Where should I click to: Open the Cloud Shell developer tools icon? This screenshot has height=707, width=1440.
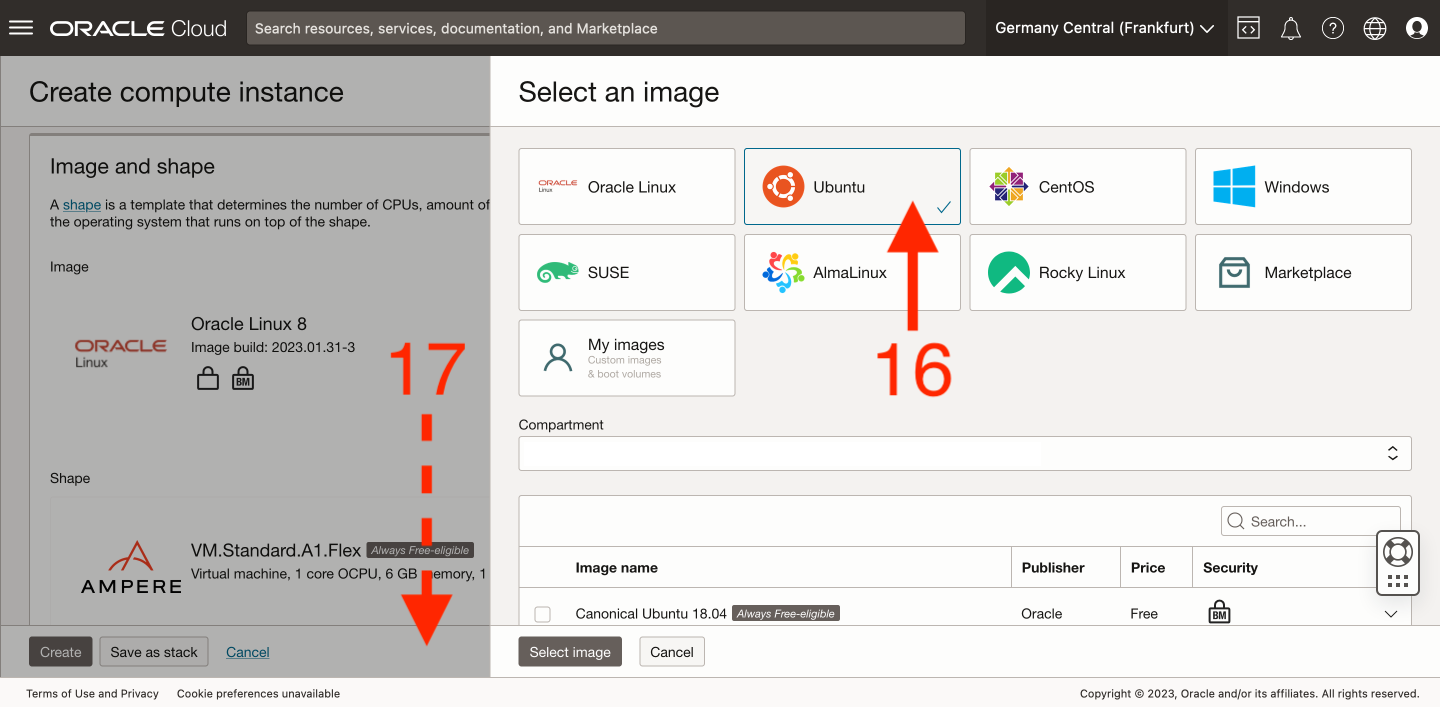point(1248,28)
